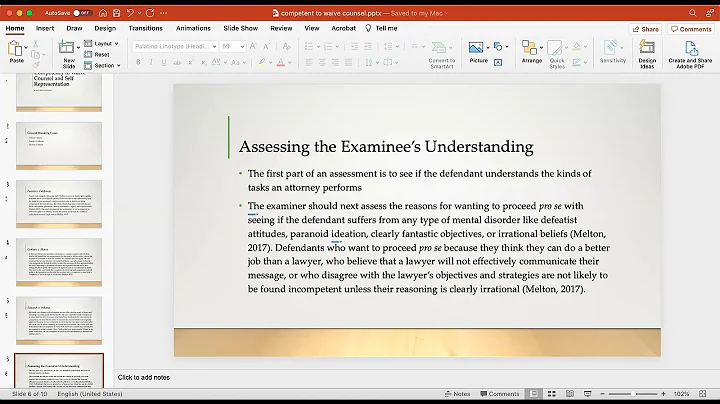The image size is (720, 404).
Task: Switch to Reading view
Action: [569, 394]
